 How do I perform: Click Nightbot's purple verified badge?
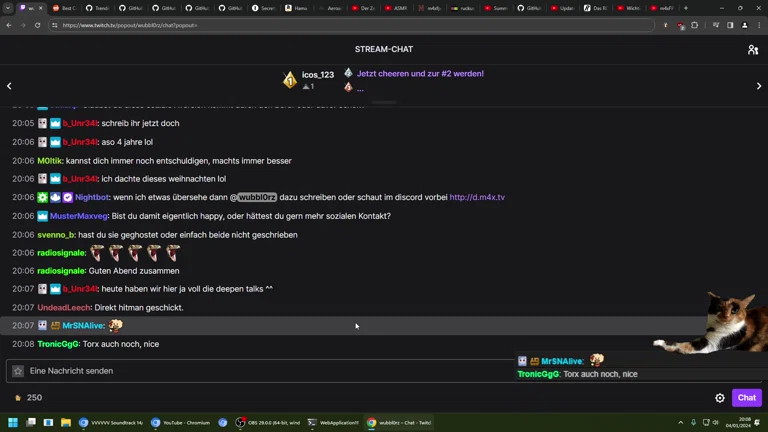tap(68, 197)
